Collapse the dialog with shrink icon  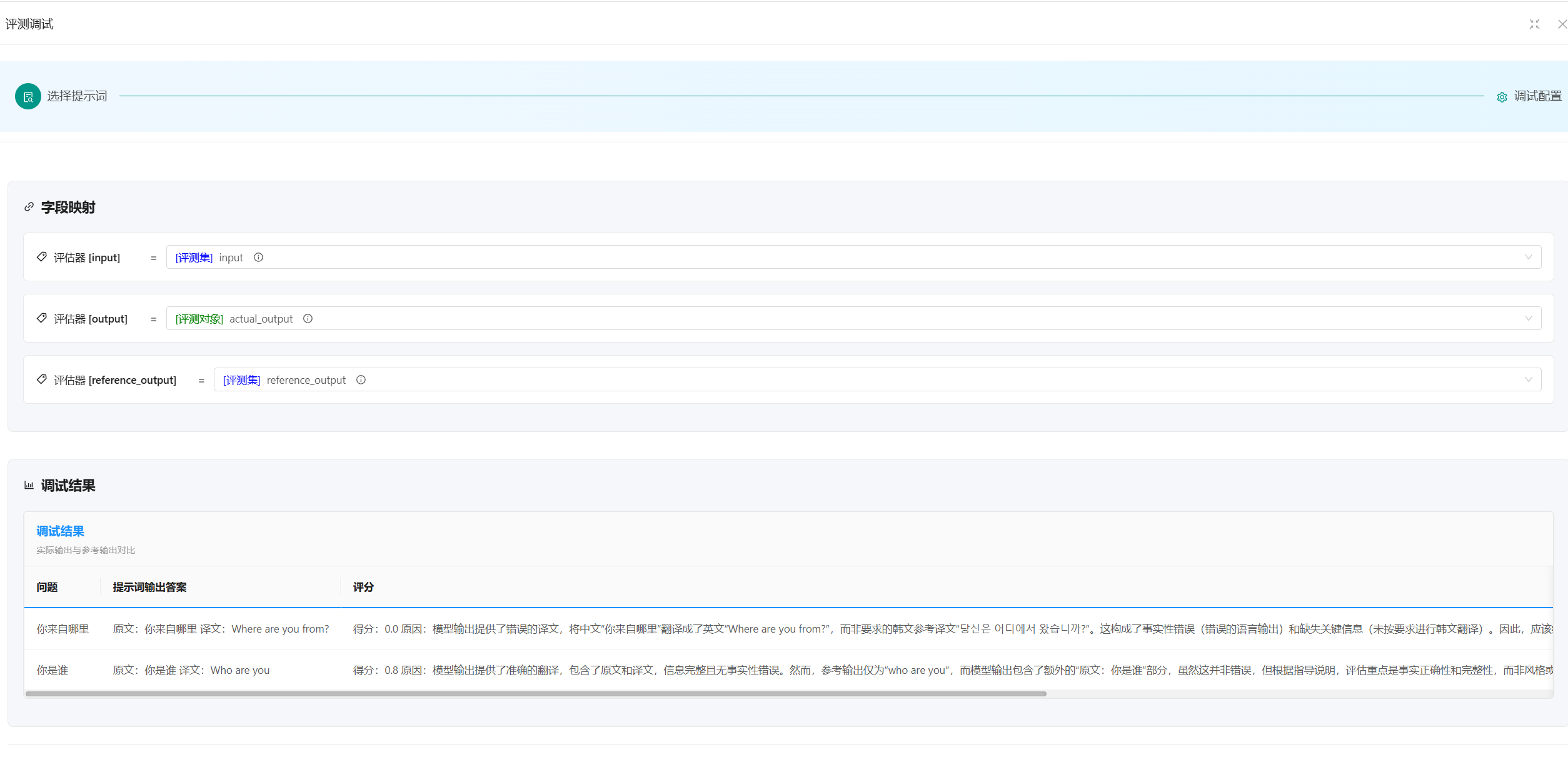point(1534,24)
